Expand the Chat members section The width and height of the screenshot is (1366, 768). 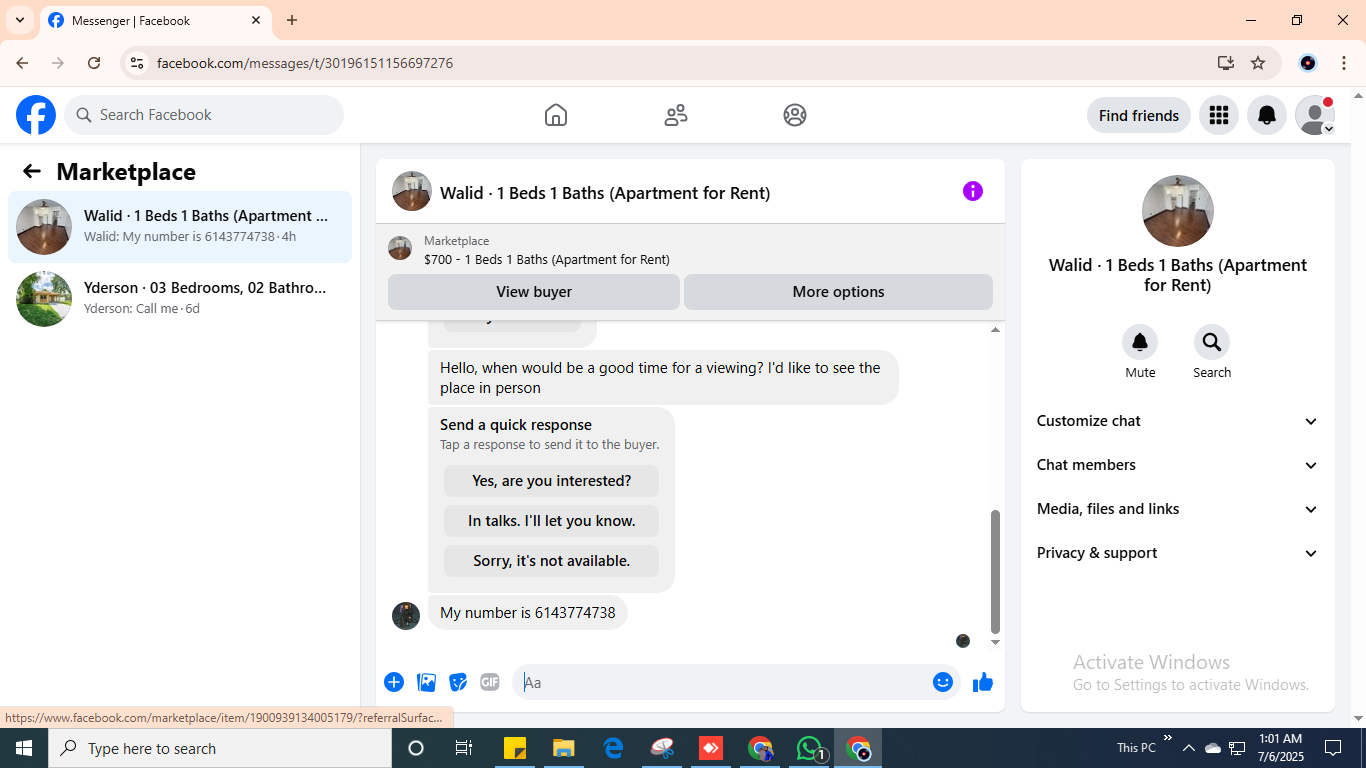(1178, 465)
